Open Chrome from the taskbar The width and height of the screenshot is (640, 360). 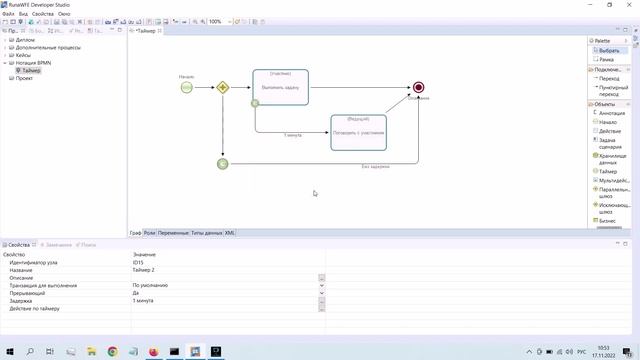pyautogui.click(x=112, y=351)
